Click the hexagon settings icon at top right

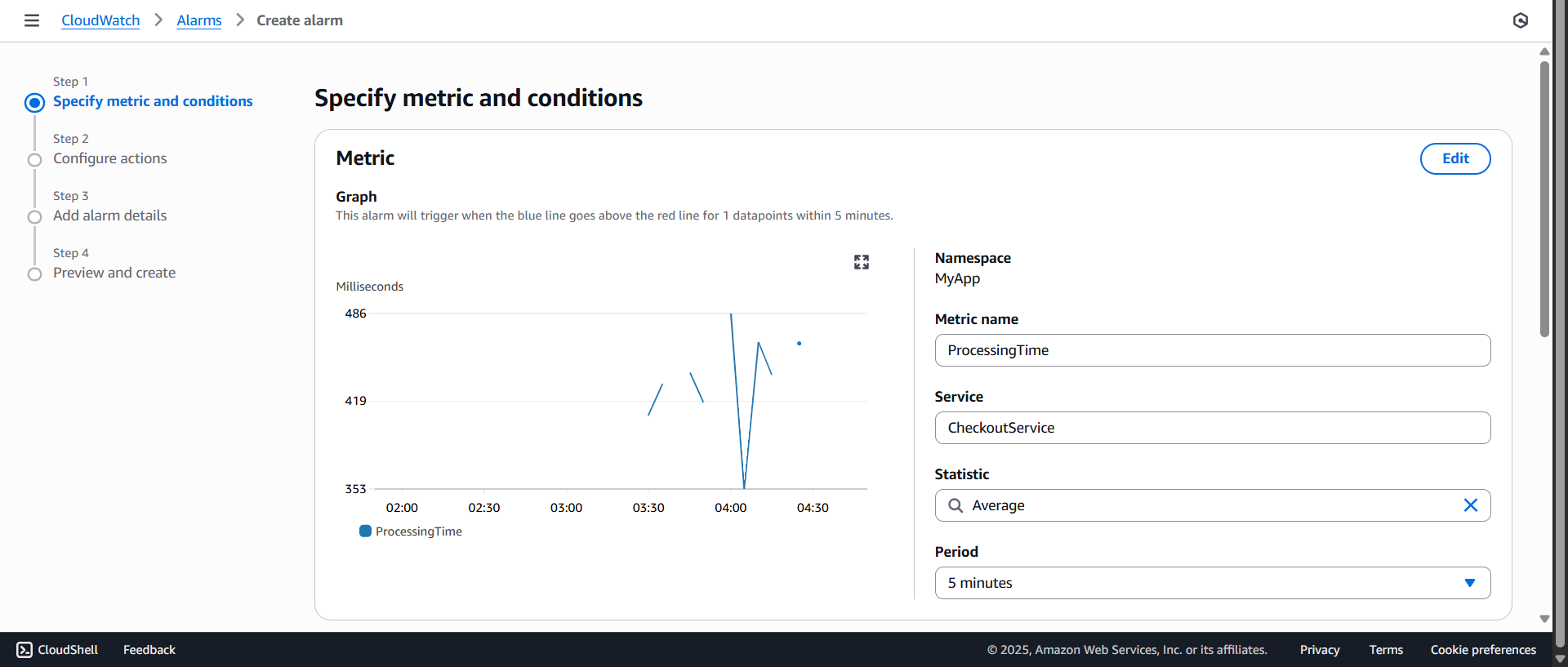tap(1520, 20)
